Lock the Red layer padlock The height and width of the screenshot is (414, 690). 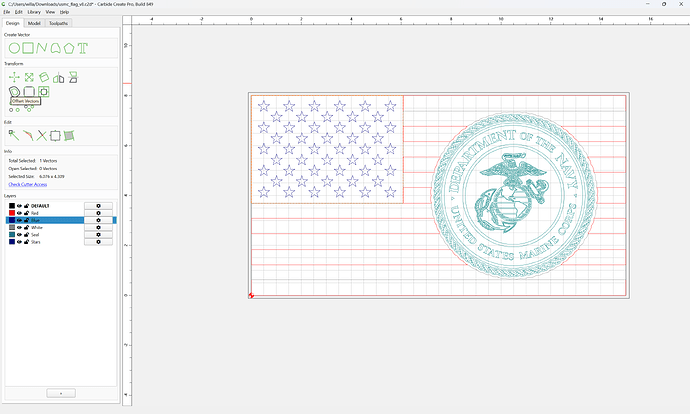[26, 213]
